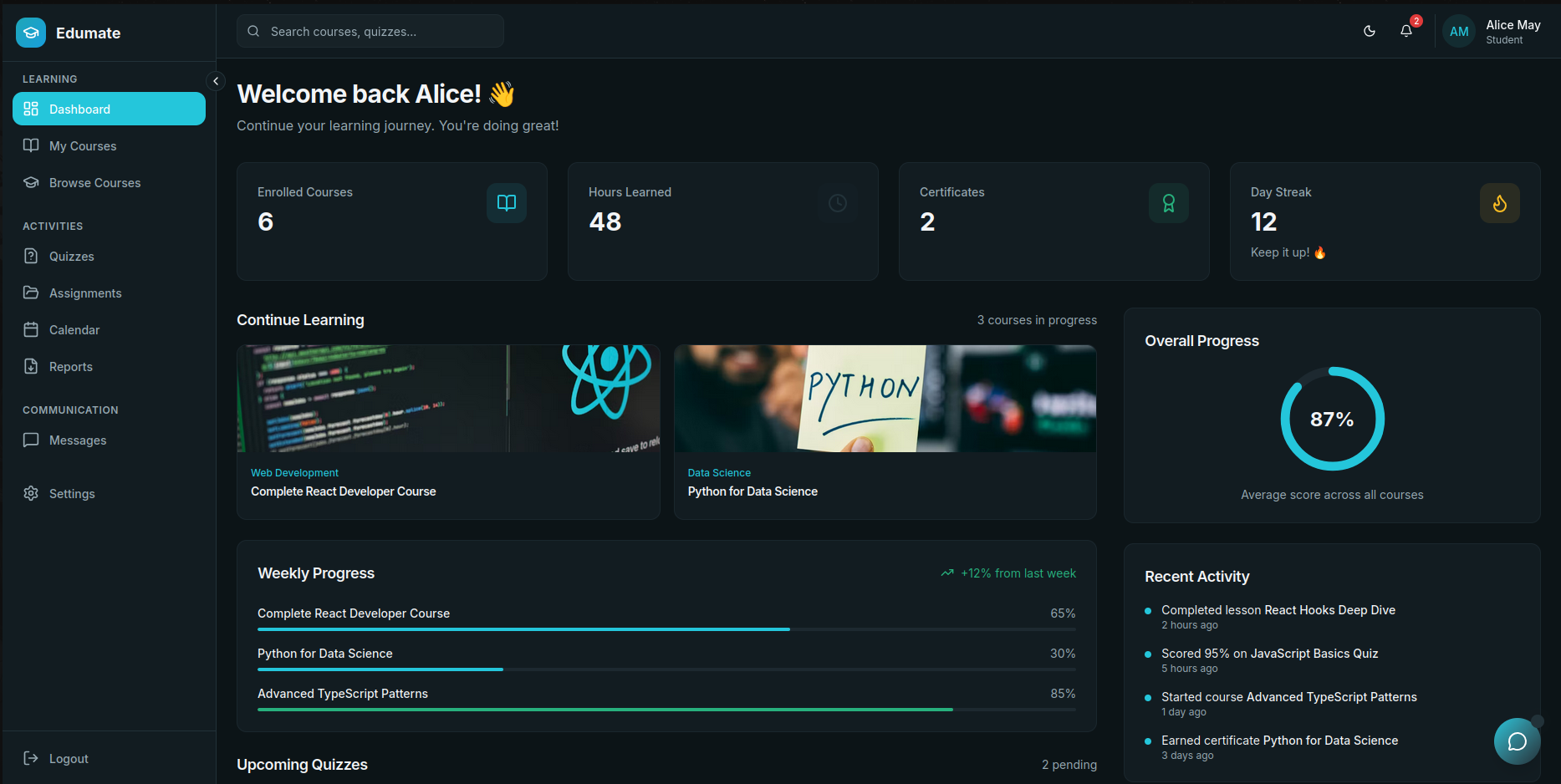Log out using Logout button
The image size is (1561, 784).
point(109,758)
